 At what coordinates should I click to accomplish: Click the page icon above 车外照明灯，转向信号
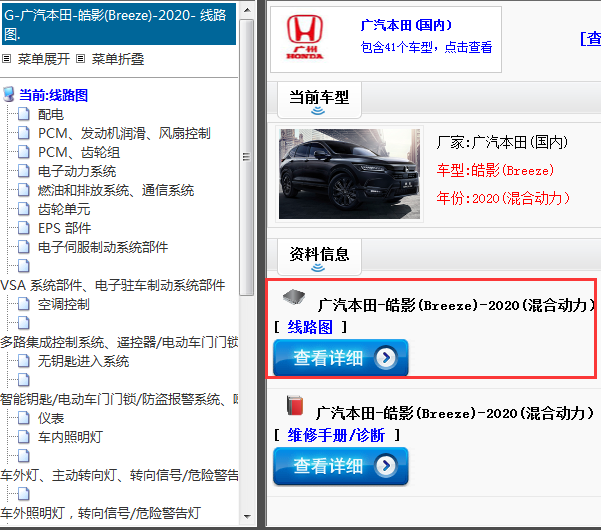tap(24, 494)
